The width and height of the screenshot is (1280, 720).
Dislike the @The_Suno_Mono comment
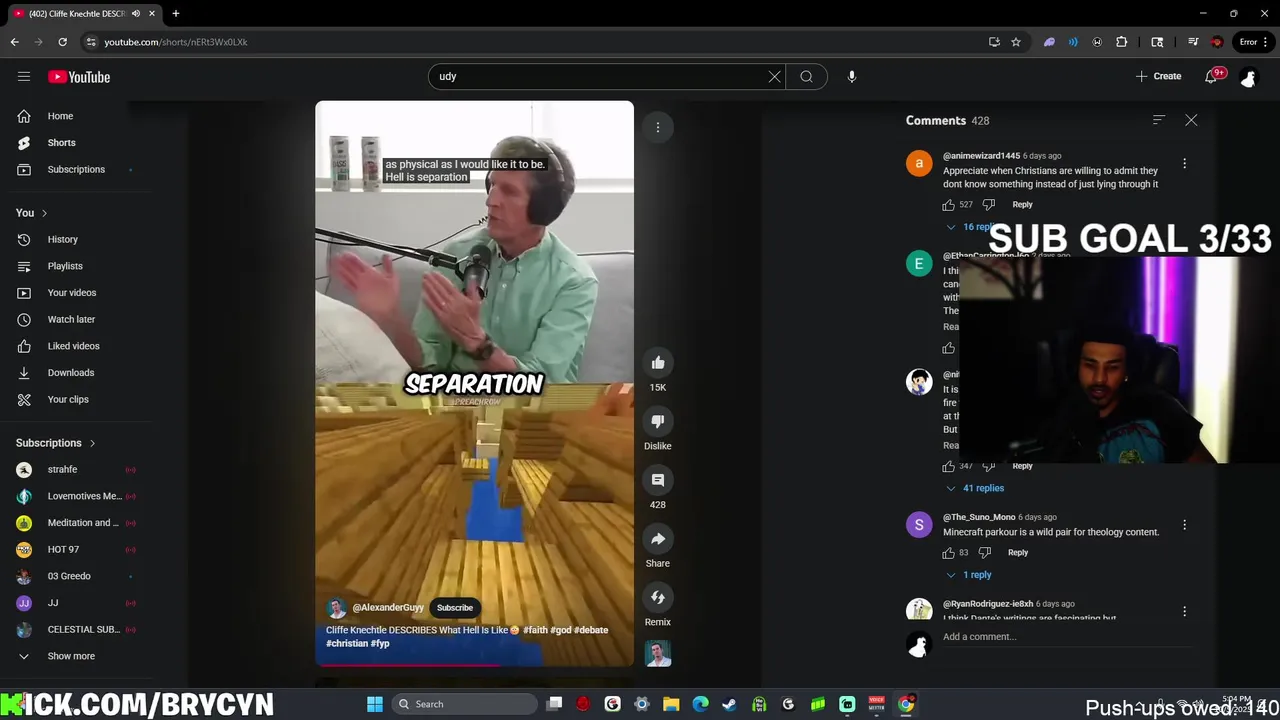(x=985, y=552)
